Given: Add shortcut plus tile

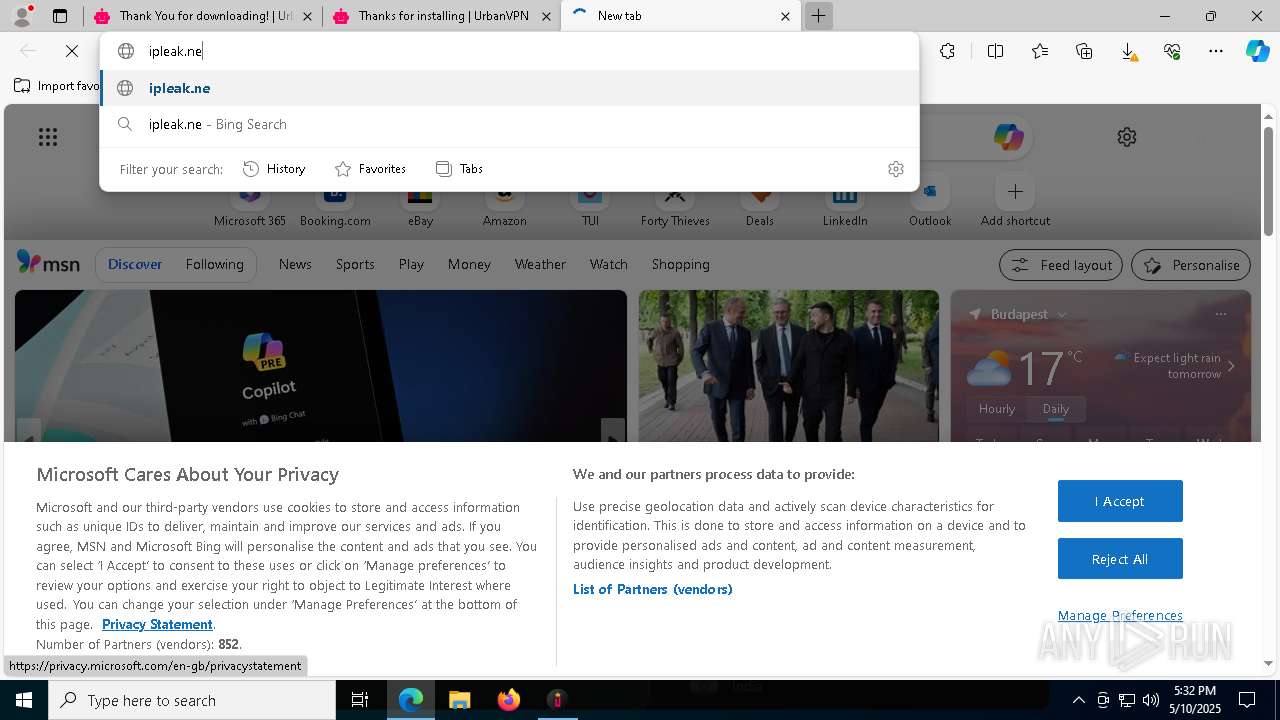Looking at the screenshot, I should (x=1015, y=201).
